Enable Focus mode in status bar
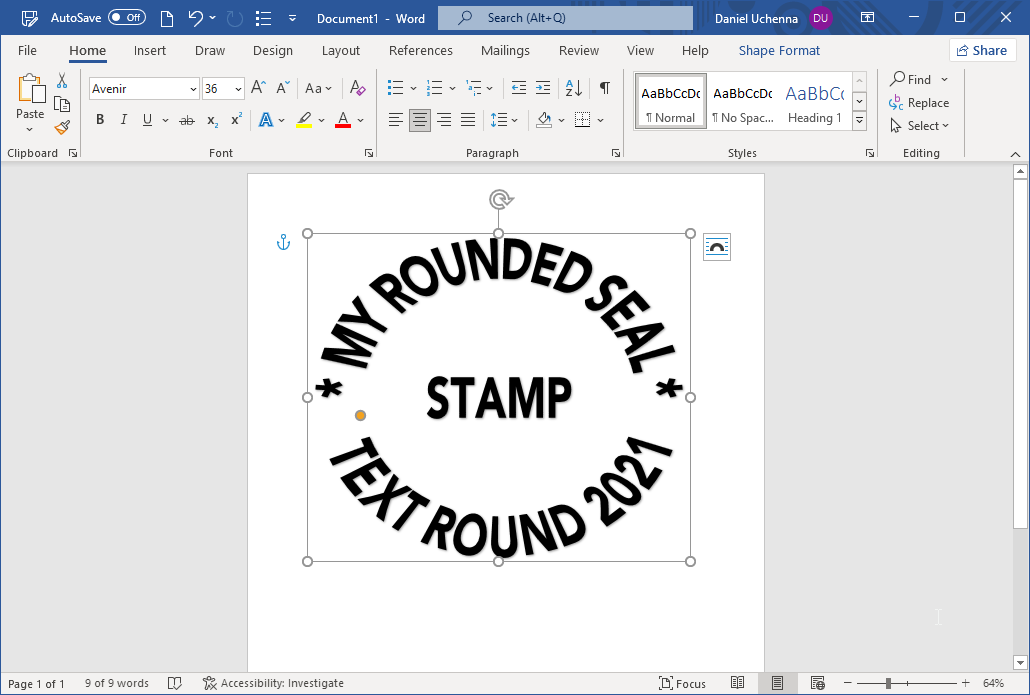This screenshot has width=1030, height=695. pos(683,683)
